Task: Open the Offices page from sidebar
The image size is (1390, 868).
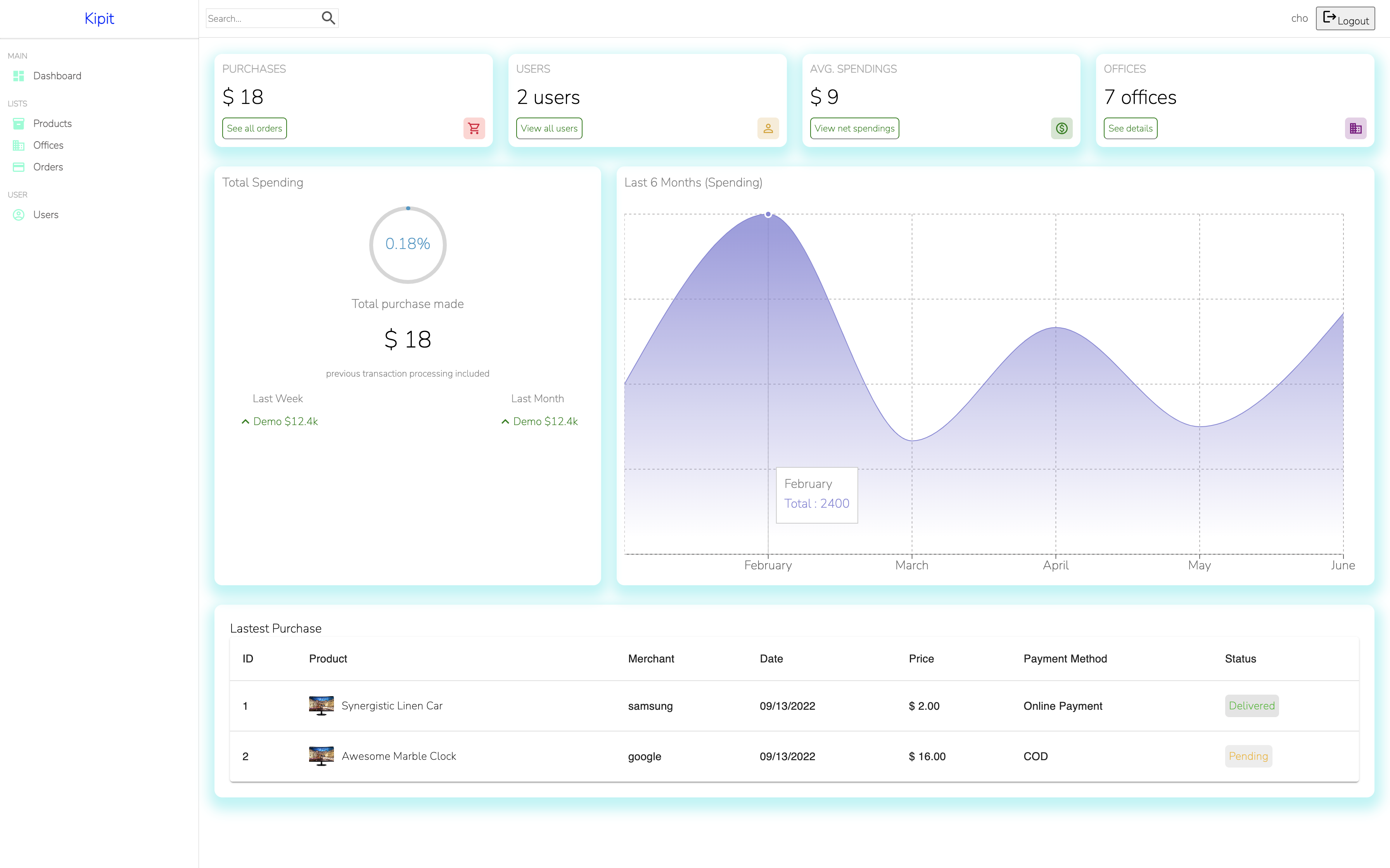Action: click(x=48, y=145)
